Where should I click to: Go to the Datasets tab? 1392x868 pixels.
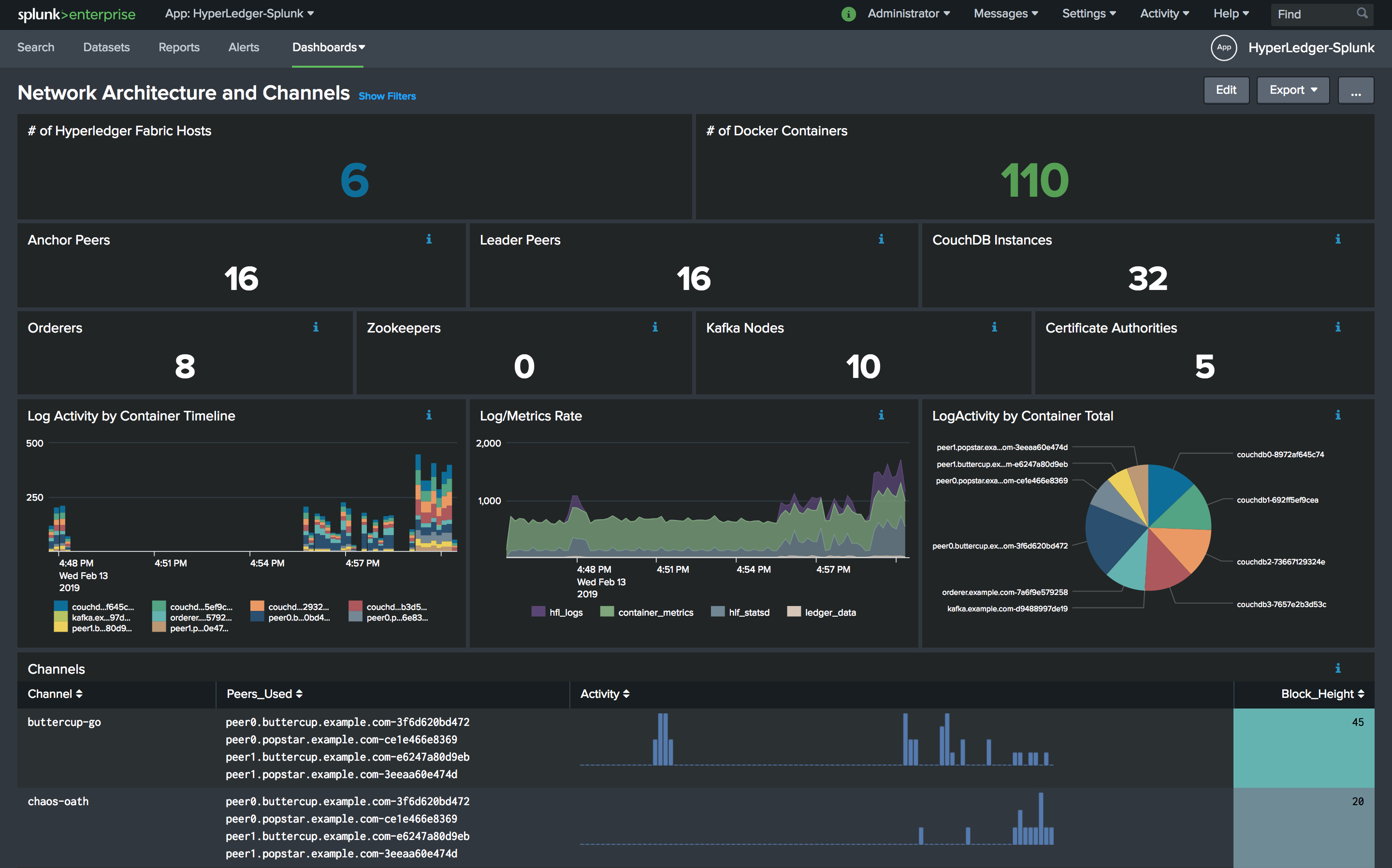[x=106, y=48]
